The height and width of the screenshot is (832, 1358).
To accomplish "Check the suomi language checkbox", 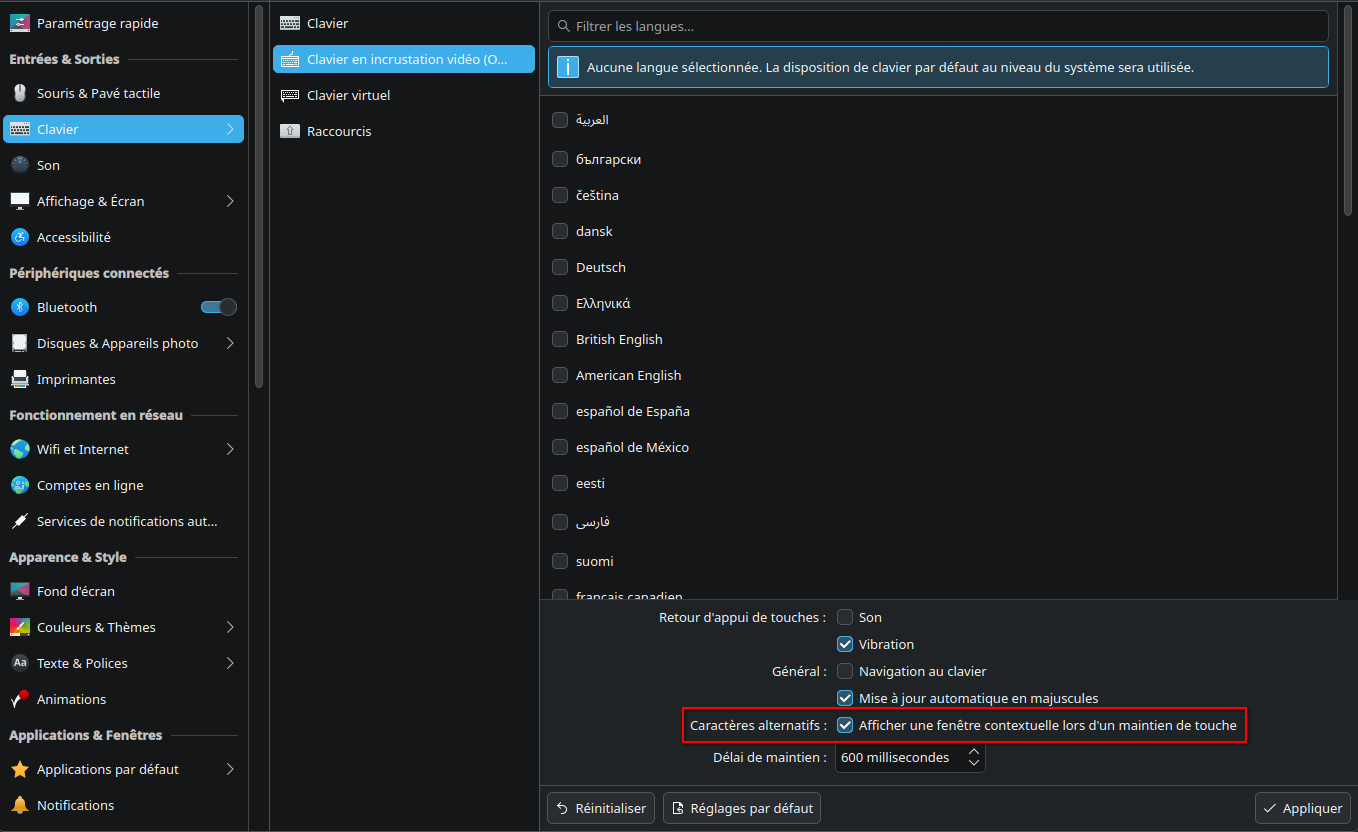I will tap(560, 561).
